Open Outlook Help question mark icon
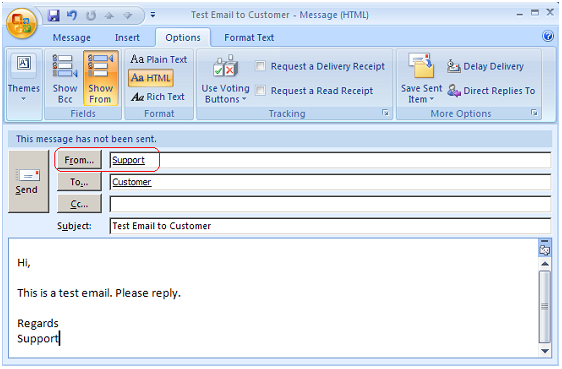 (x=548, y=36)
